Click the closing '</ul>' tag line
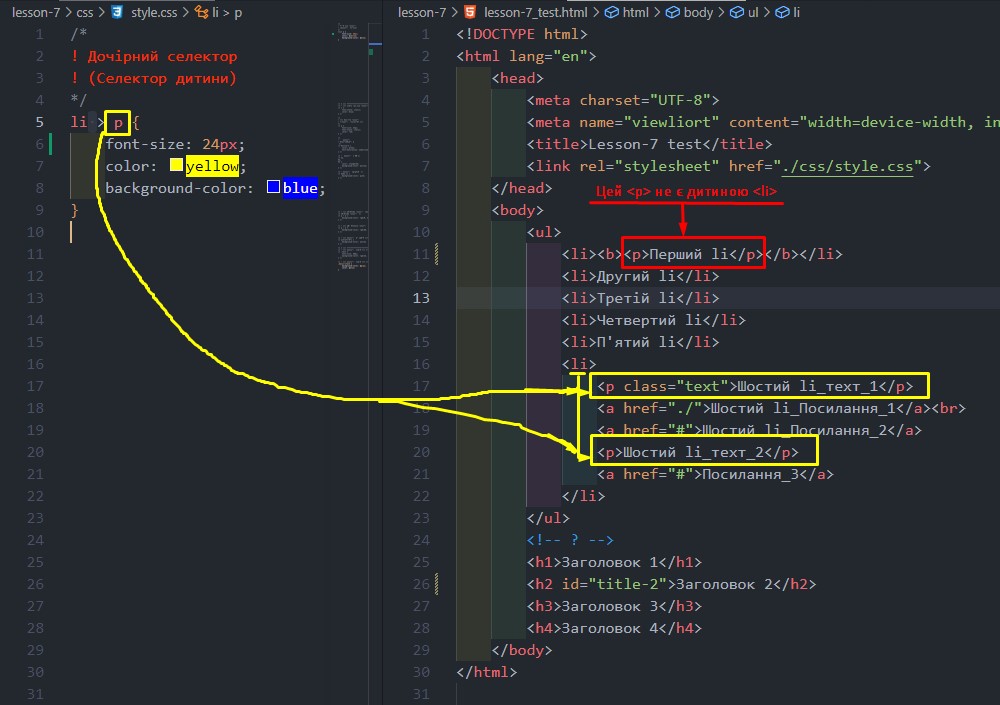Screen dimensions: 1000x705 coord(548,518)
